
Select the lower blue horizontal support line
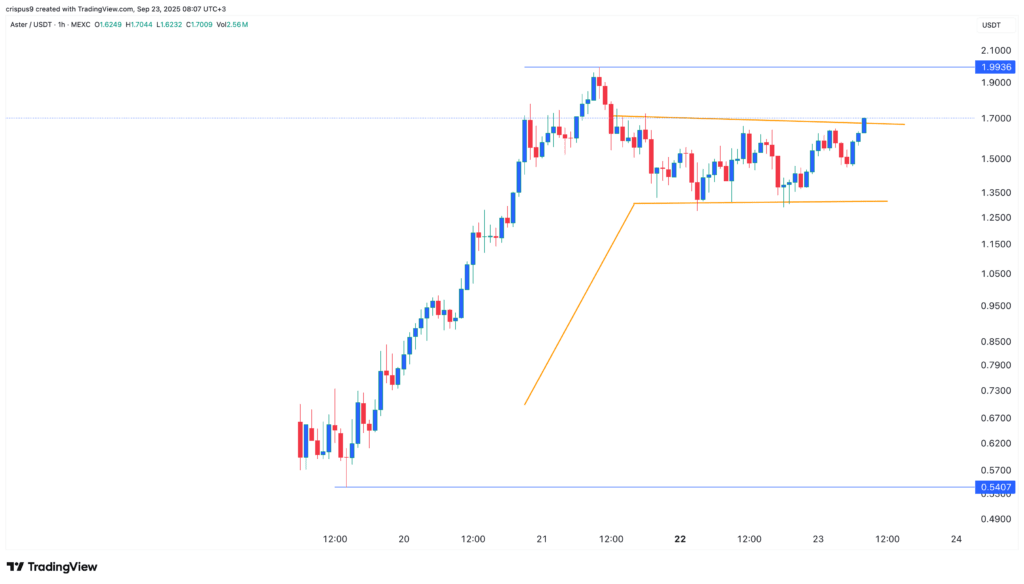click(x=654, y=487)
